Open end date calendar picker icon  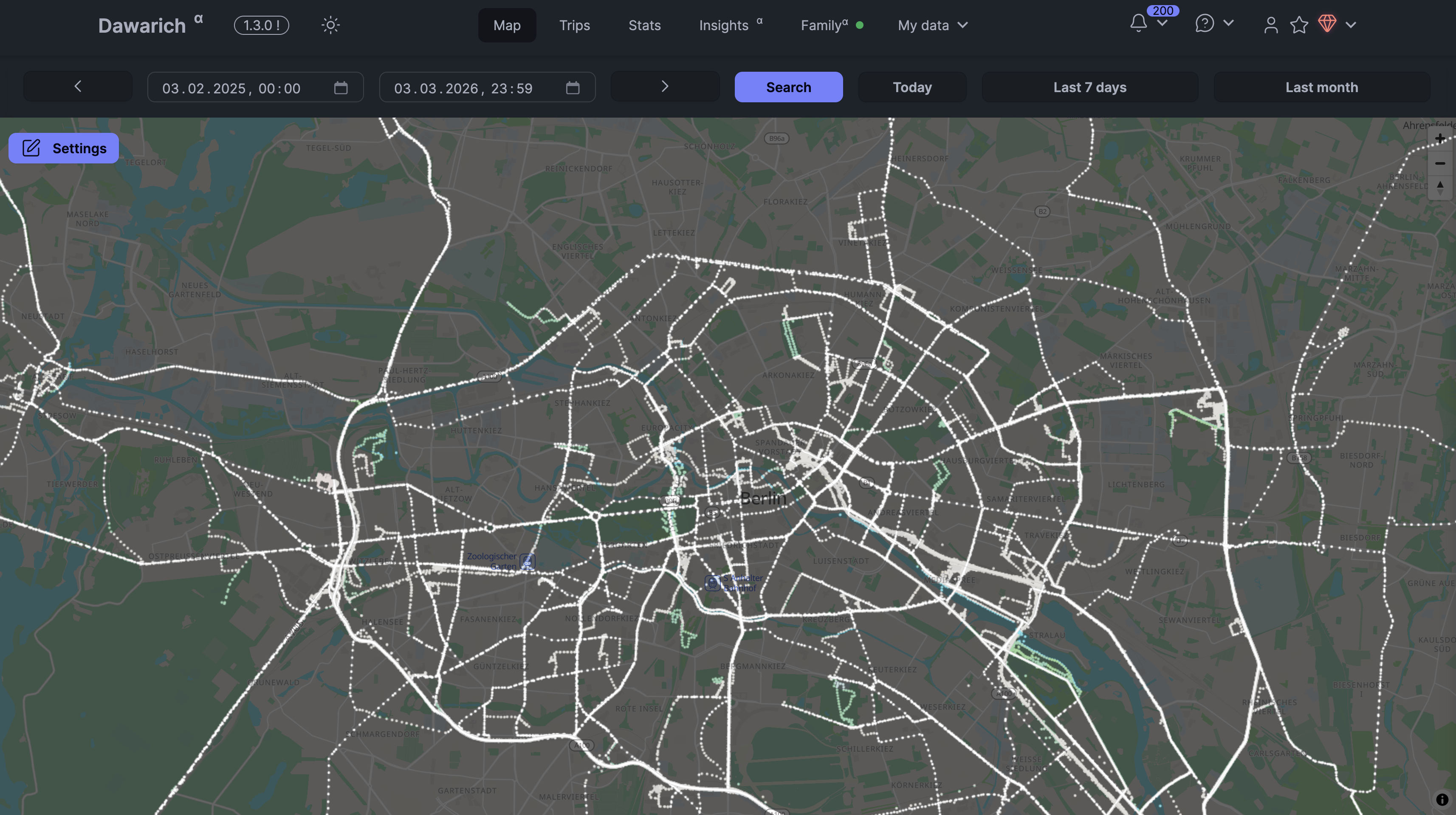point(573,87)
